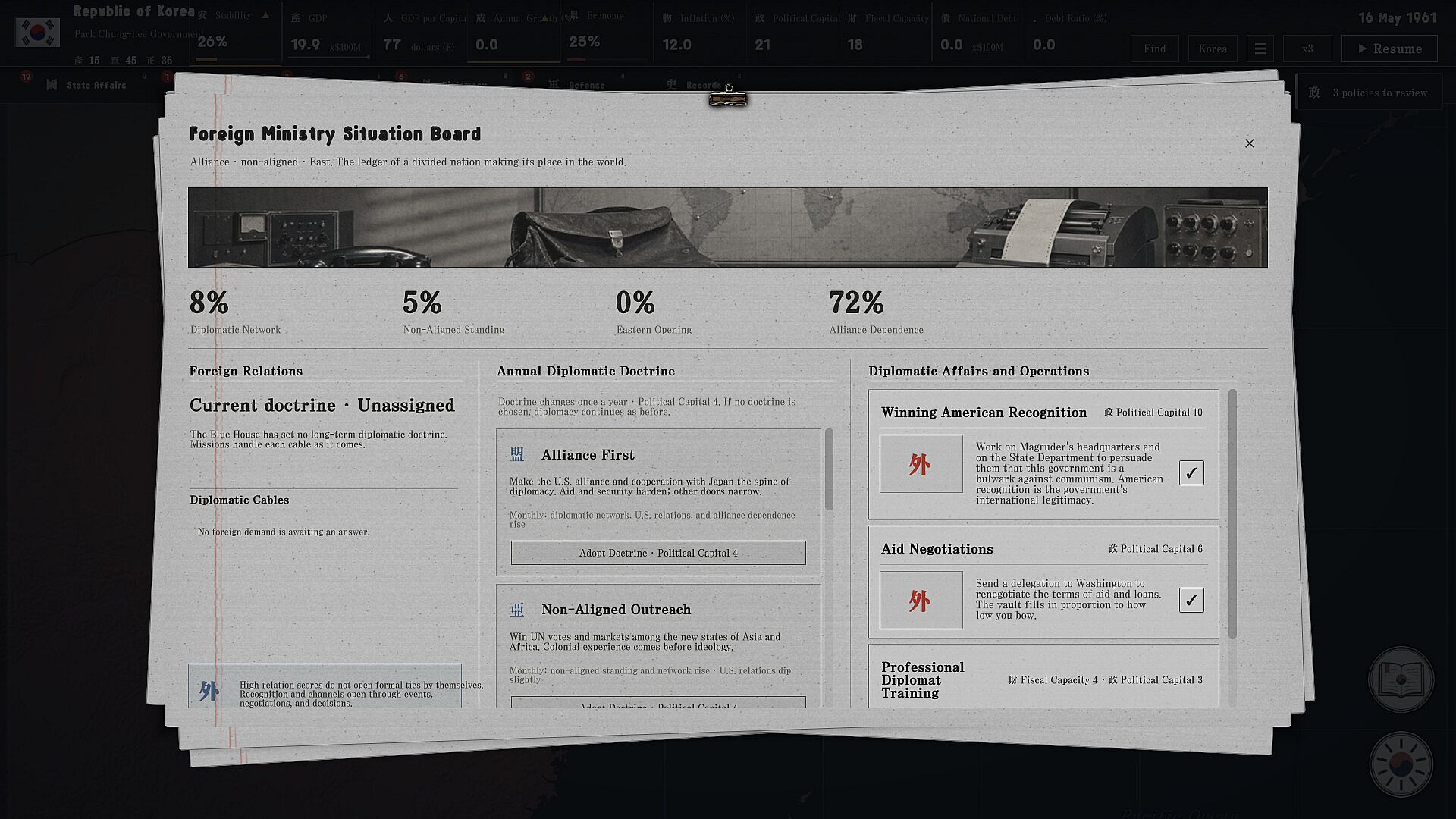Click the Diplomatic Affairs operations scrollbar

(1232, 514)
